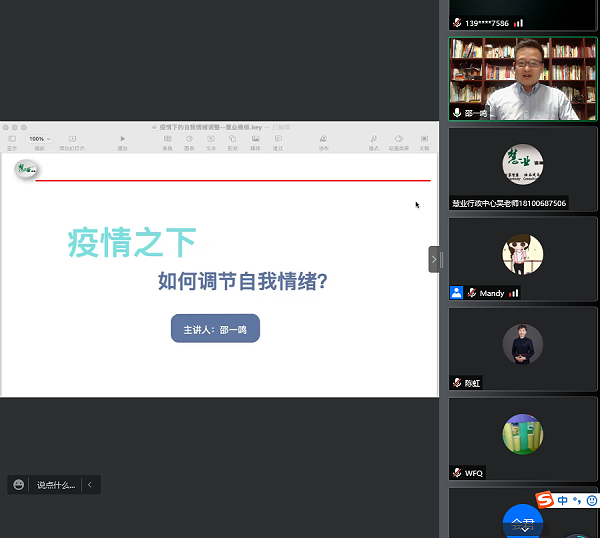Click the muted mic icon beside 陈虹
The width and height of the screenshot is (600, 538).
tap(458, 383)
